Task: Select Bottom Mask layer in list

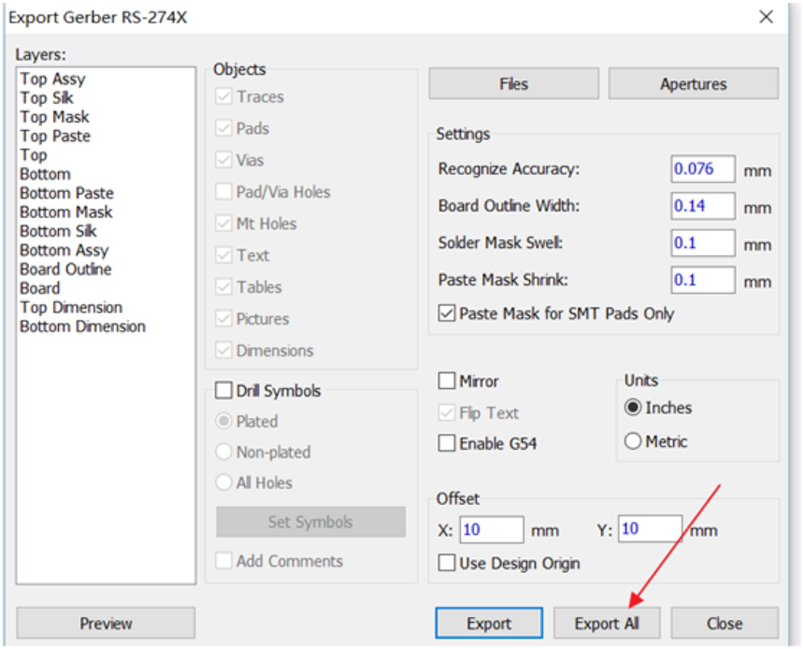Action: (x=66, y=212)
